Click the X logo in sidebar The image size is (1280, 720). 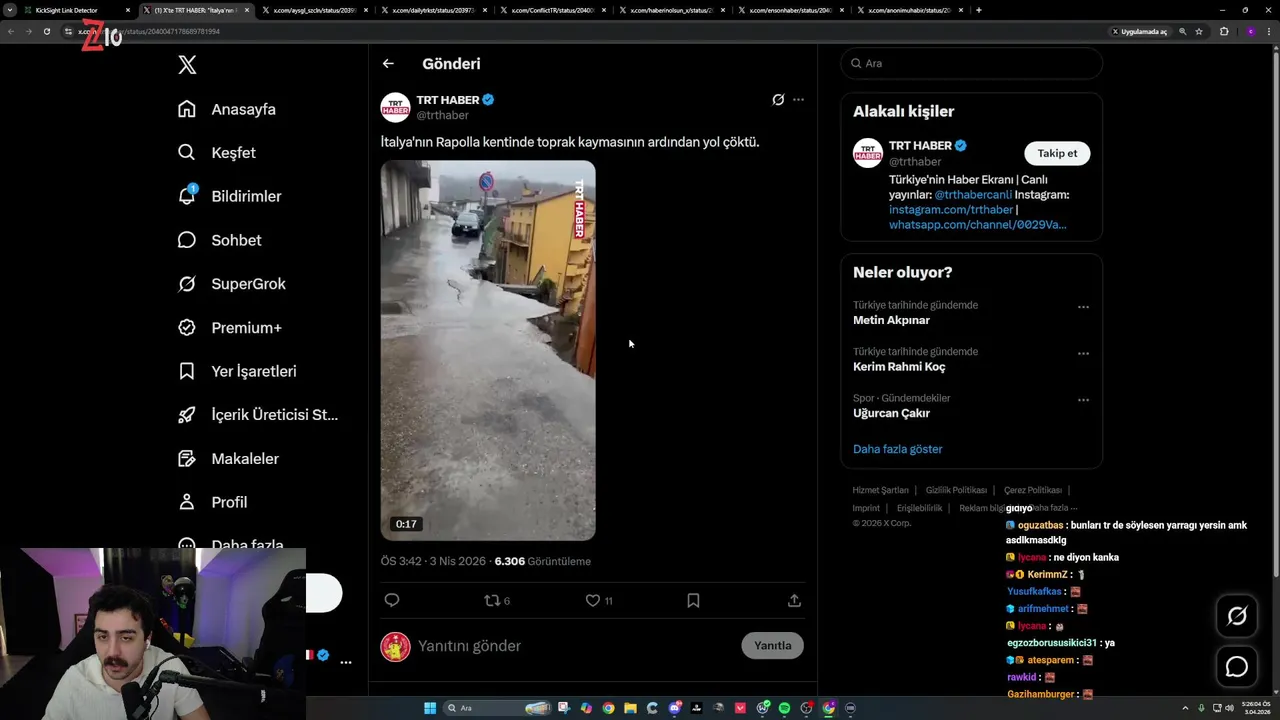click(x=187, y=65)
